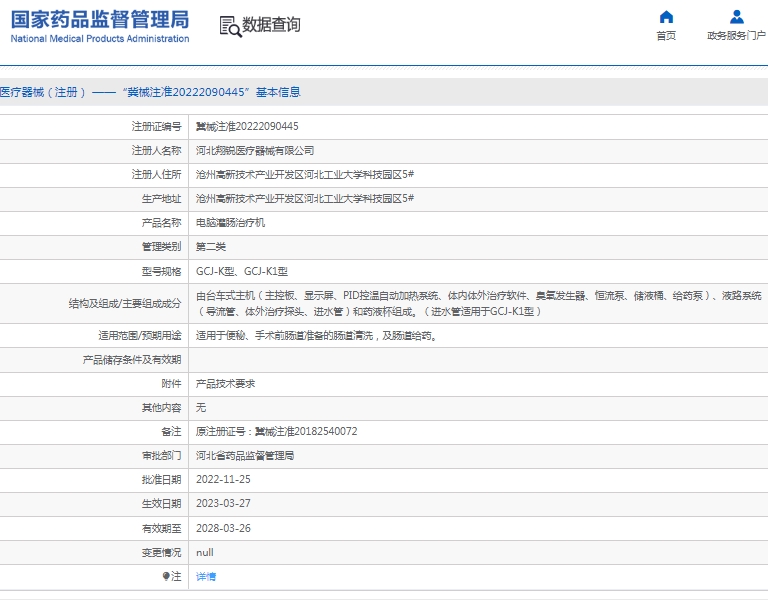Click the bulb icon beside 注

point(166,576)
